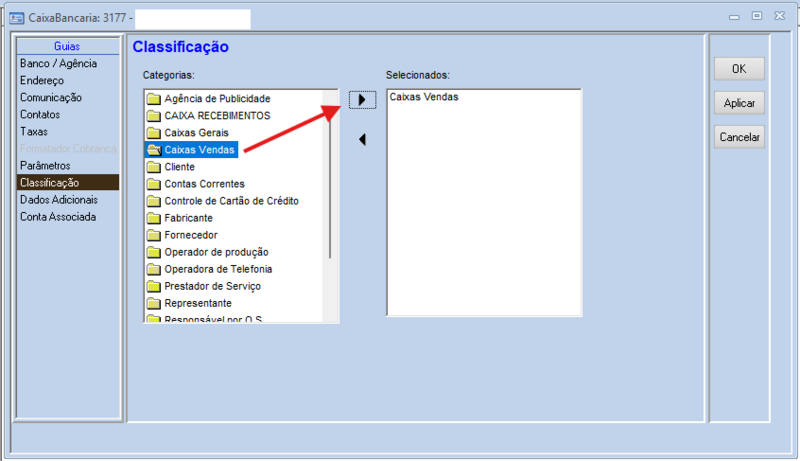The height and width of the screenshot is (461, 800).
Task: Open the Contatos guide
Action: pyautogui.click(x=40, y=115)
